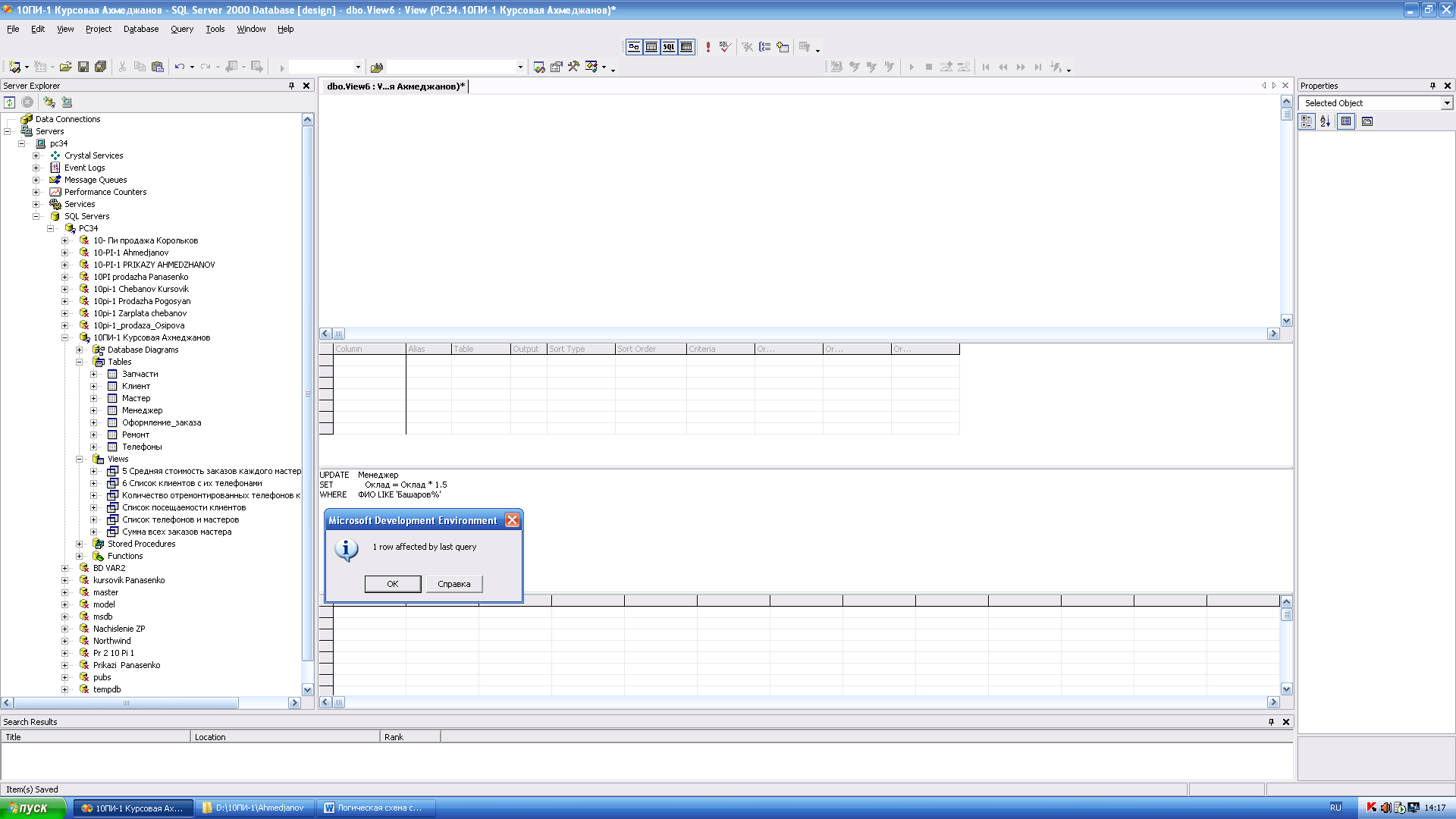
Task: Click the Paste toolbar icon
Action: tap(157, 67)
